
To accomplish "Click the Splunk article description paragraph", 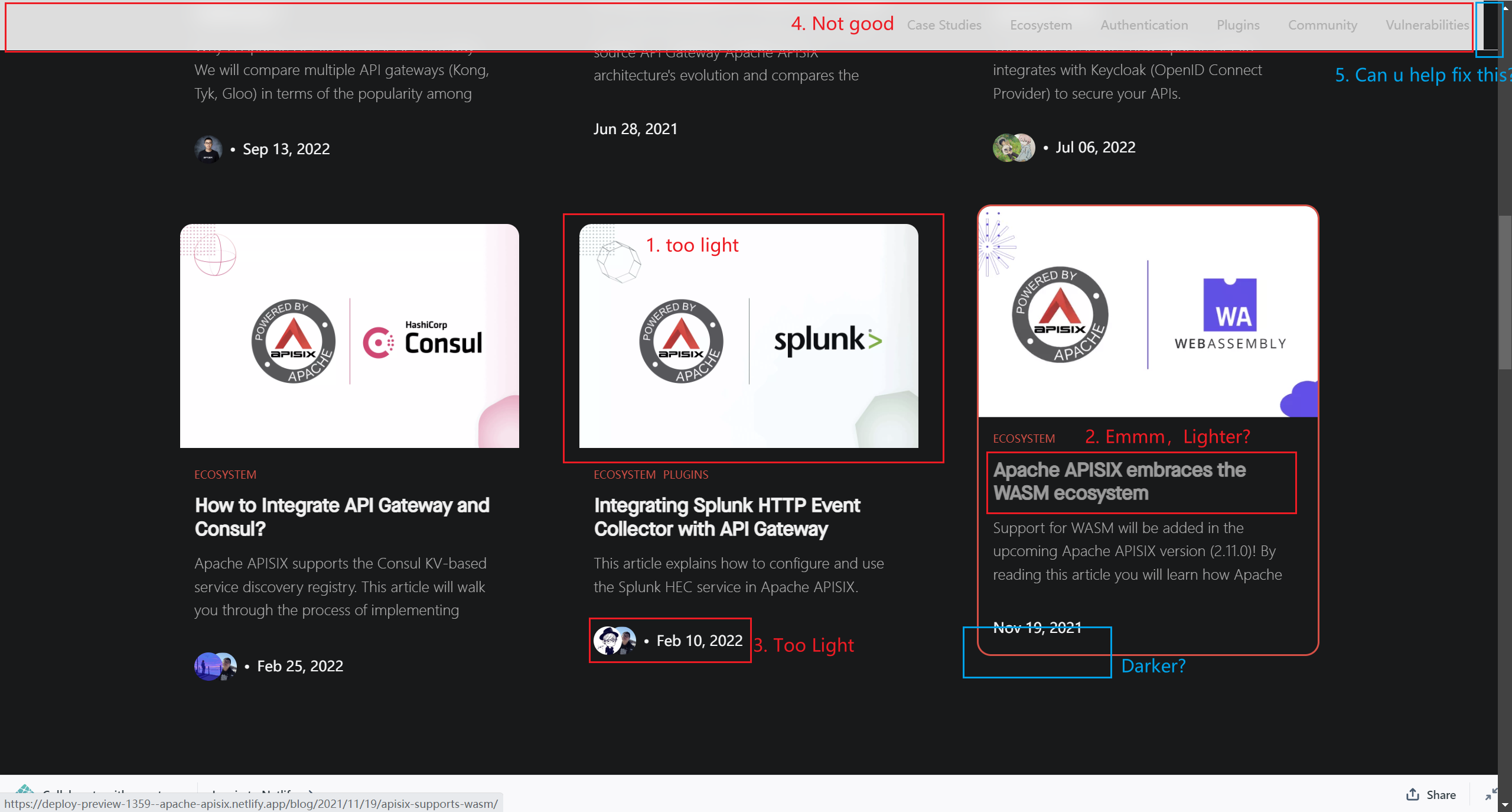I will [x=739, y=575].
